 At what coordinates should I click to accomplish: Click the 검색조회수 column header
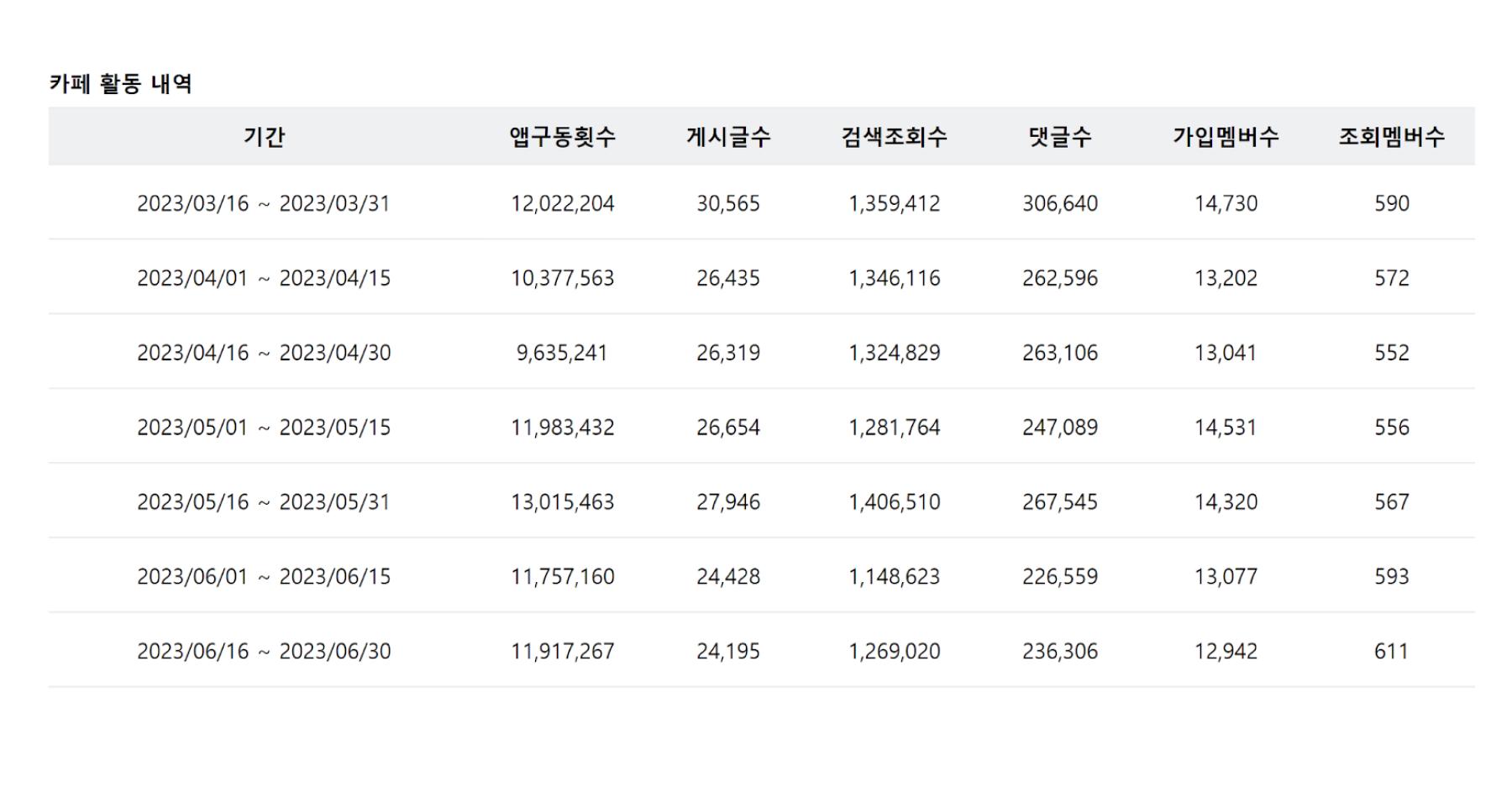[x=894, y=136]
